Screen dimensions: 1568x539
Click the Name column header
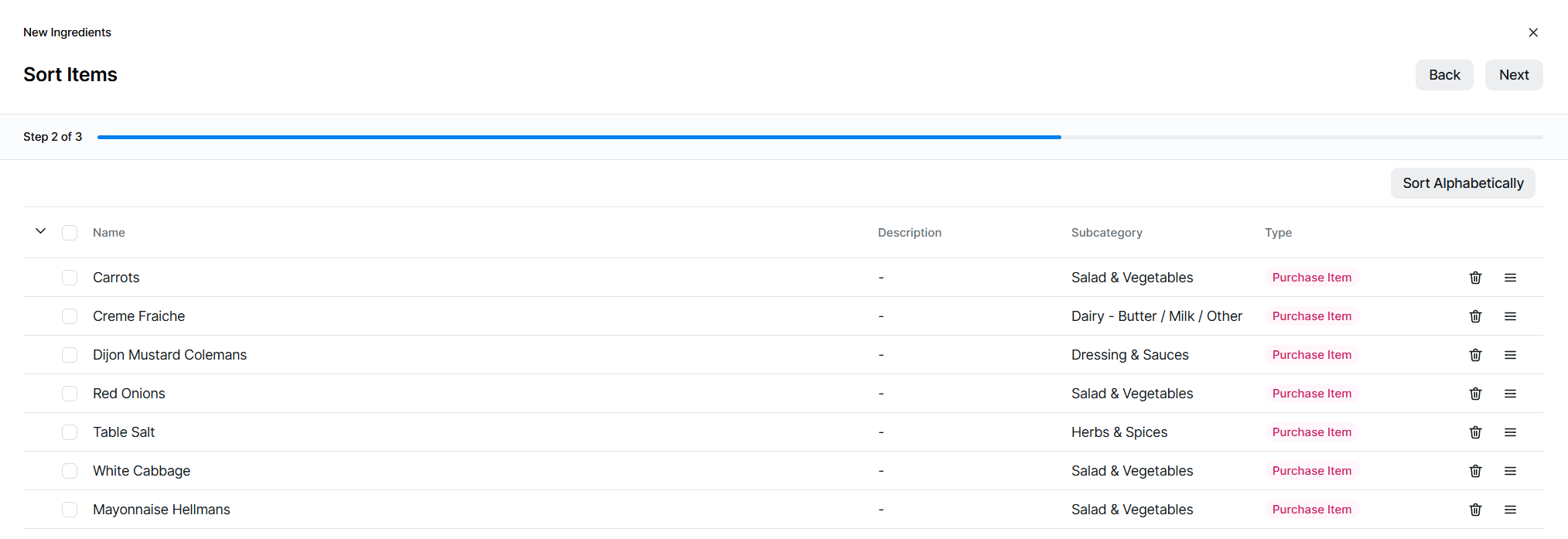click(x=109, y=233)
